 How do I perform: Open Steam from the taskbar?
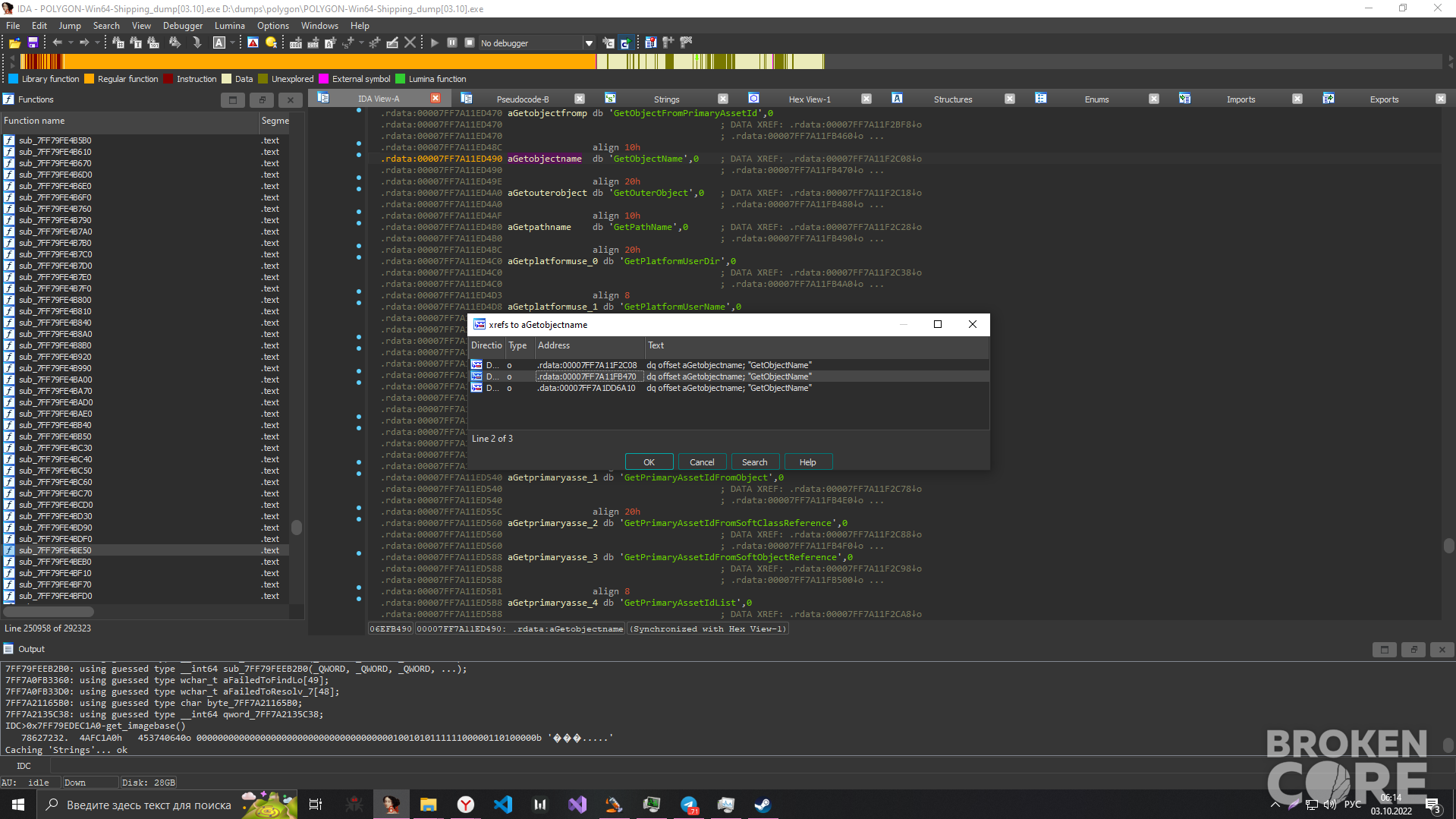coord(763,805)
